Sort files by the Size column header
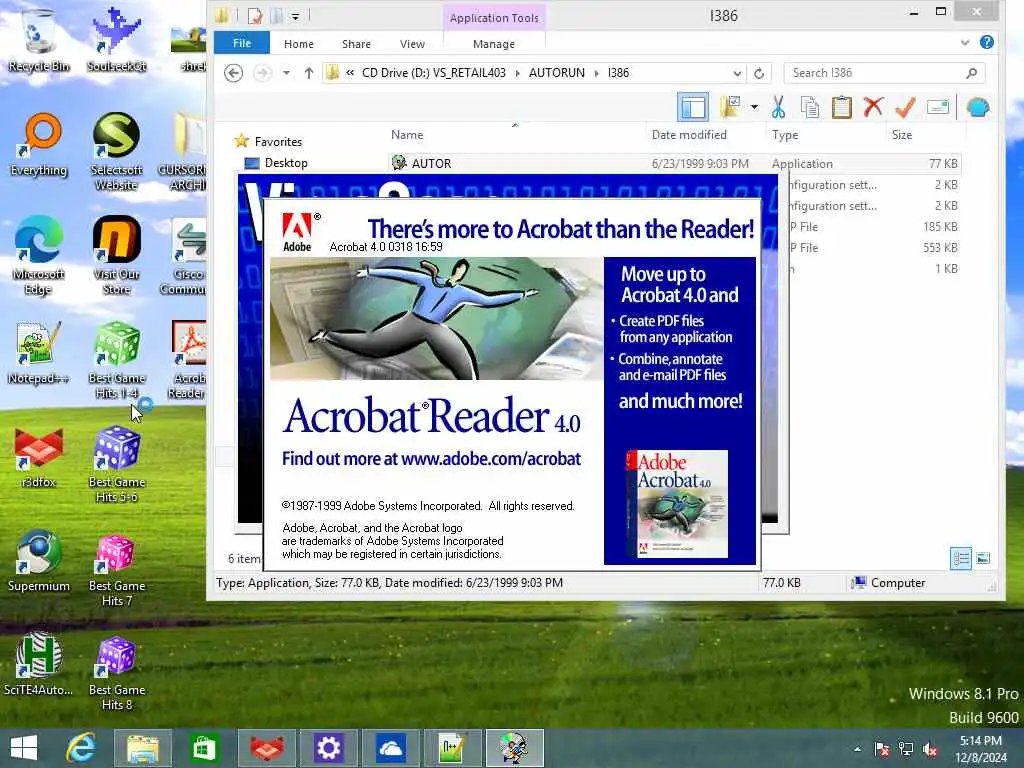This screenshot has width=1024, height=768. tap(902, 135)
